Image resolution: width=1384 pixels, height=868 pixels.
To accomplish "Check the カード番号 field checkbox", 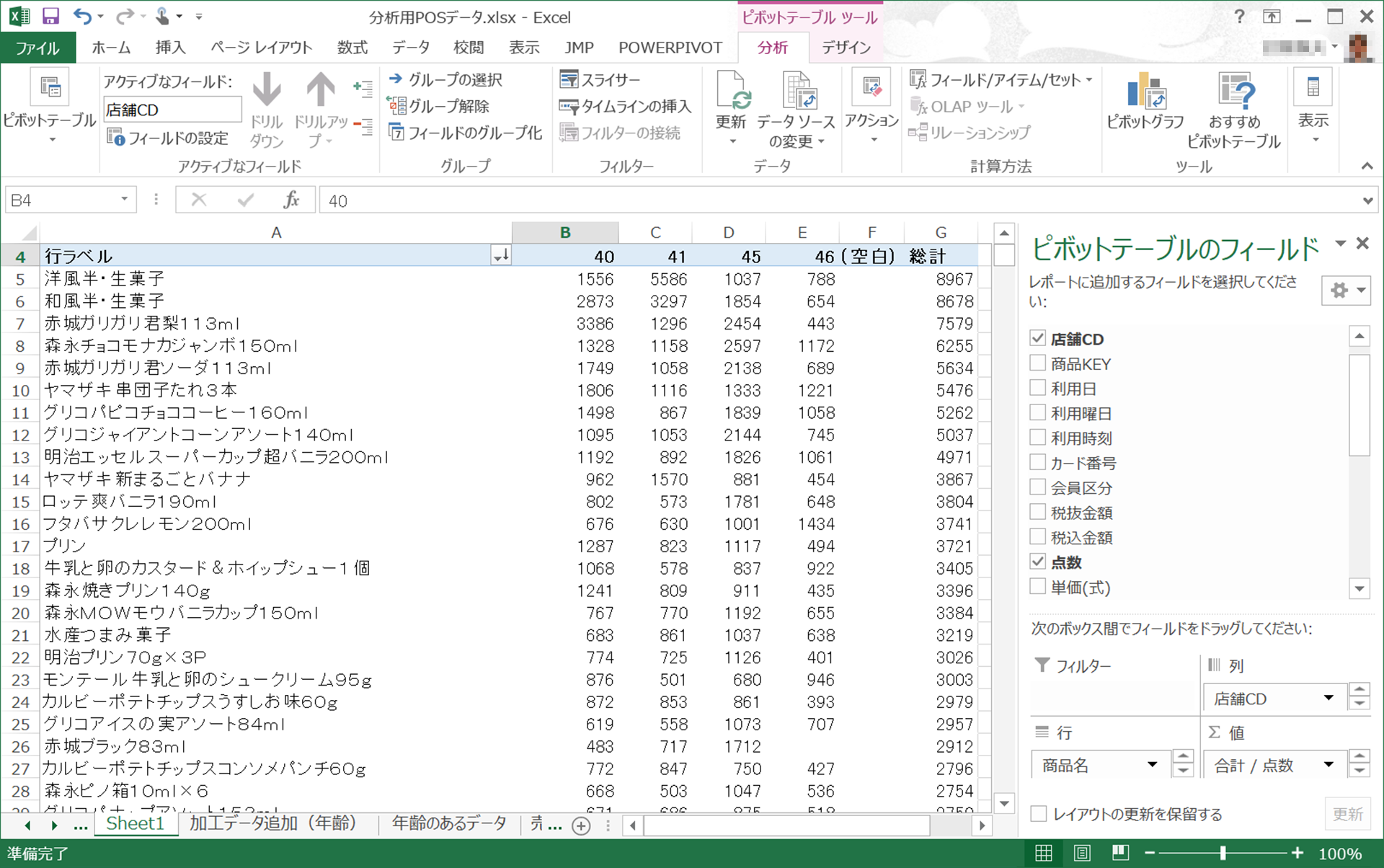I will point(1037,462).
